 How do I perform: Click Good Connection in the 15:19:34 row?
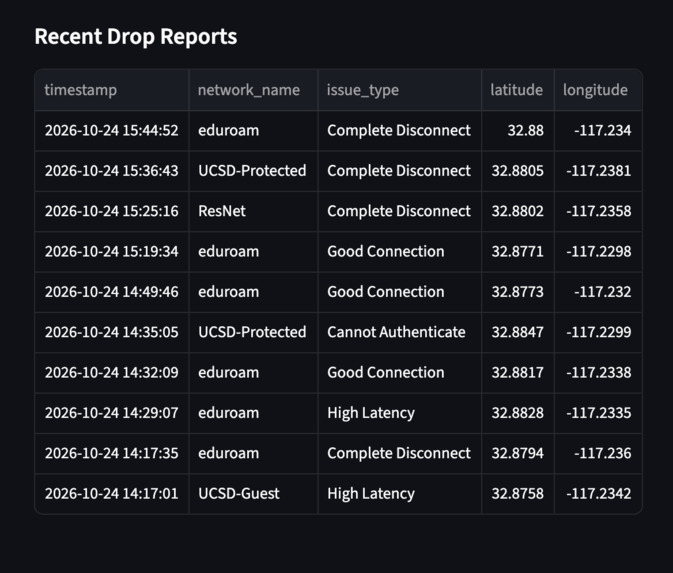coord(400,252)
